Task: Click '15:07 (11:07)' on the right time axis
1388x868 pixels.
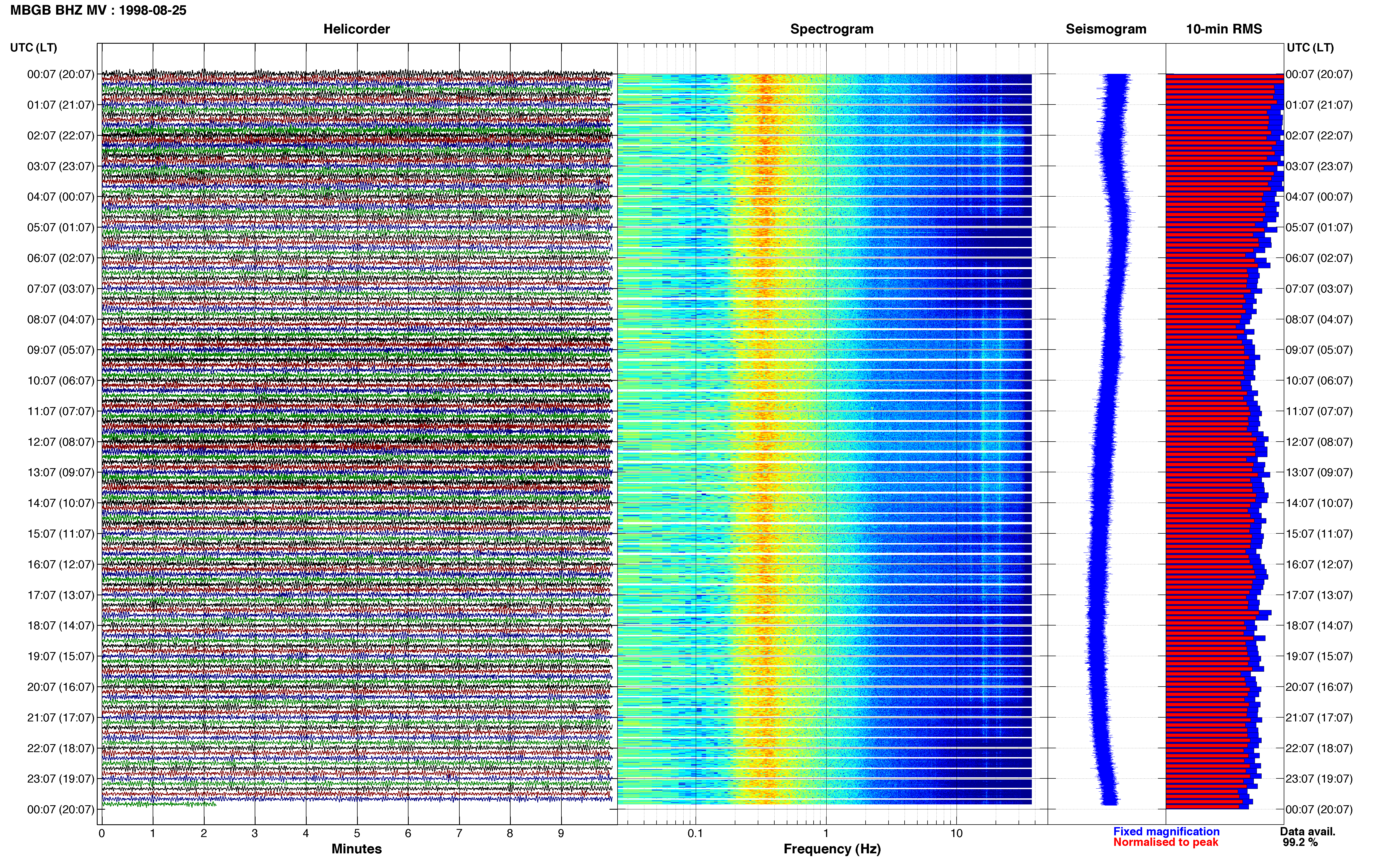Action: click(x=1319, y=534)
